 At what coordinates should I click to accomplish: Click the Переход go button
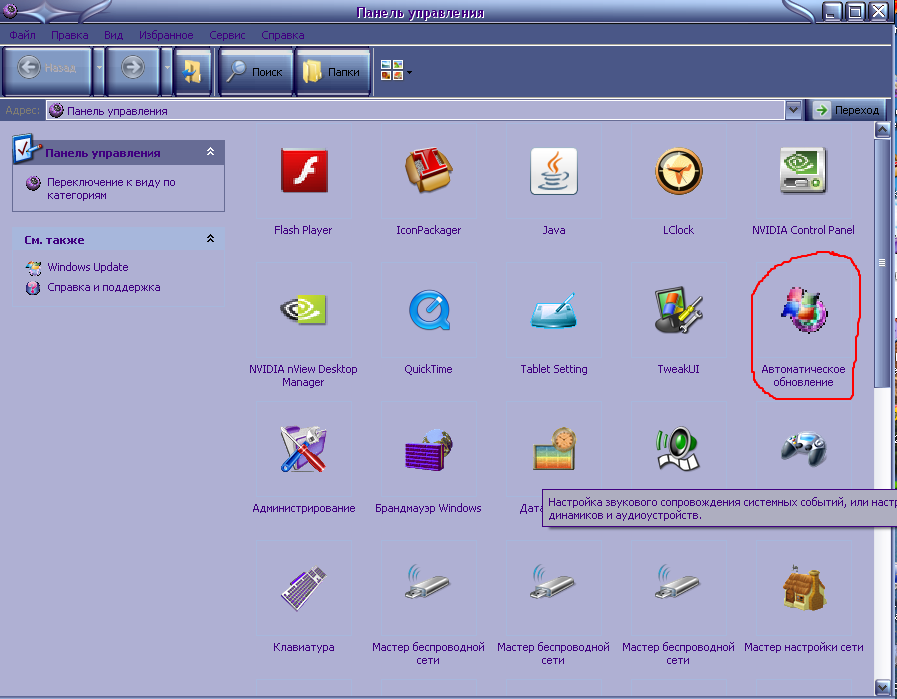pyautogui.click(x=847, y=110)
